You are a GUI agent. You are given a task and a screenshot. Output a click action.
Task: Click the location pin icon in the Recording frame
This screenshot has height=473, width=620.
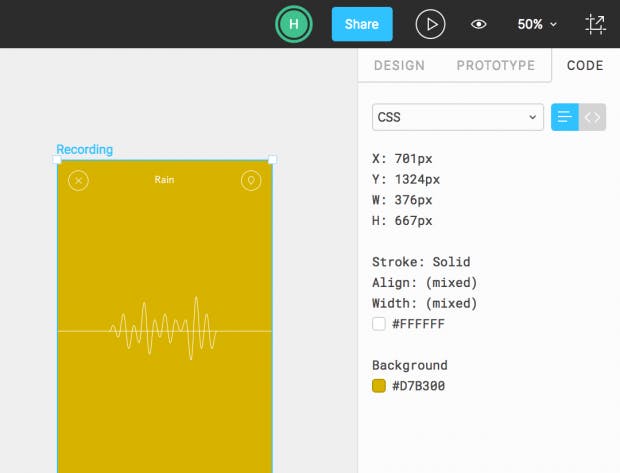tap(251, 181)
